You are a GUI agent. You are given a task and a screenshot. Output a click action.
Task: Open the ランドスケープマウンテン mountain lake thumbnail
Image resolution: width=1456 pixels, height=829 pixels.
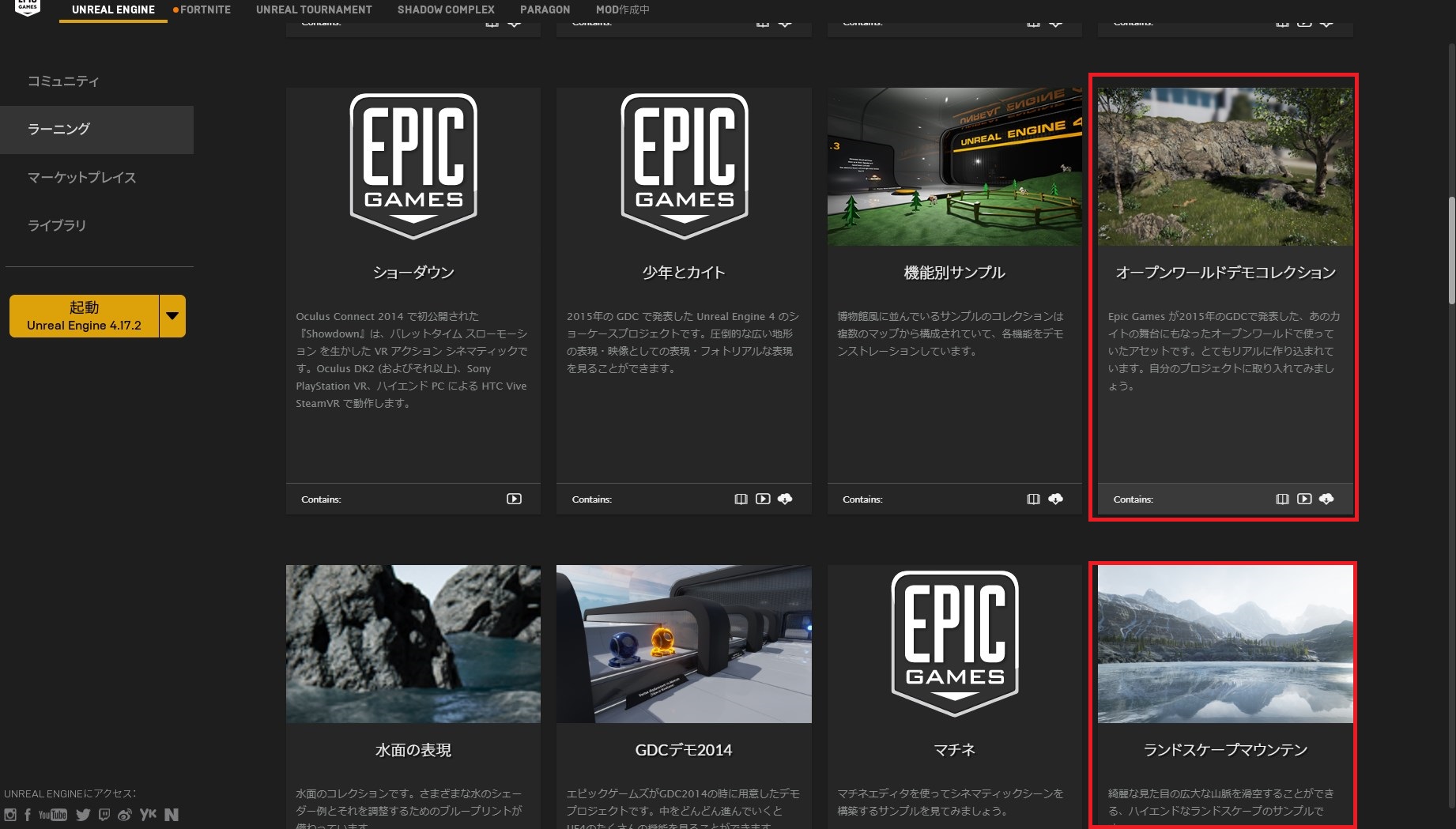(1225, 644)
